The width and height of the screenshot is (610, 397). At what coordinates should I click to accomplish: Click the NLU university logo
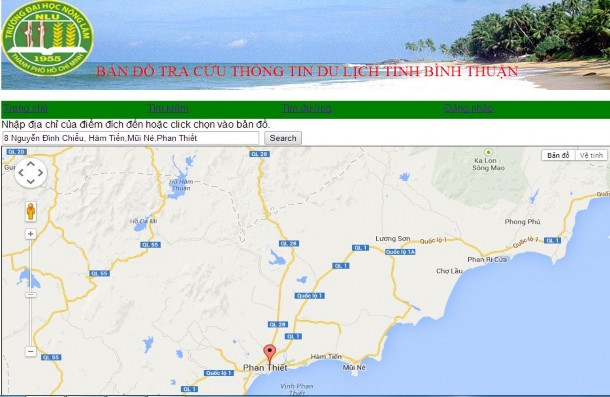point(47,38)
